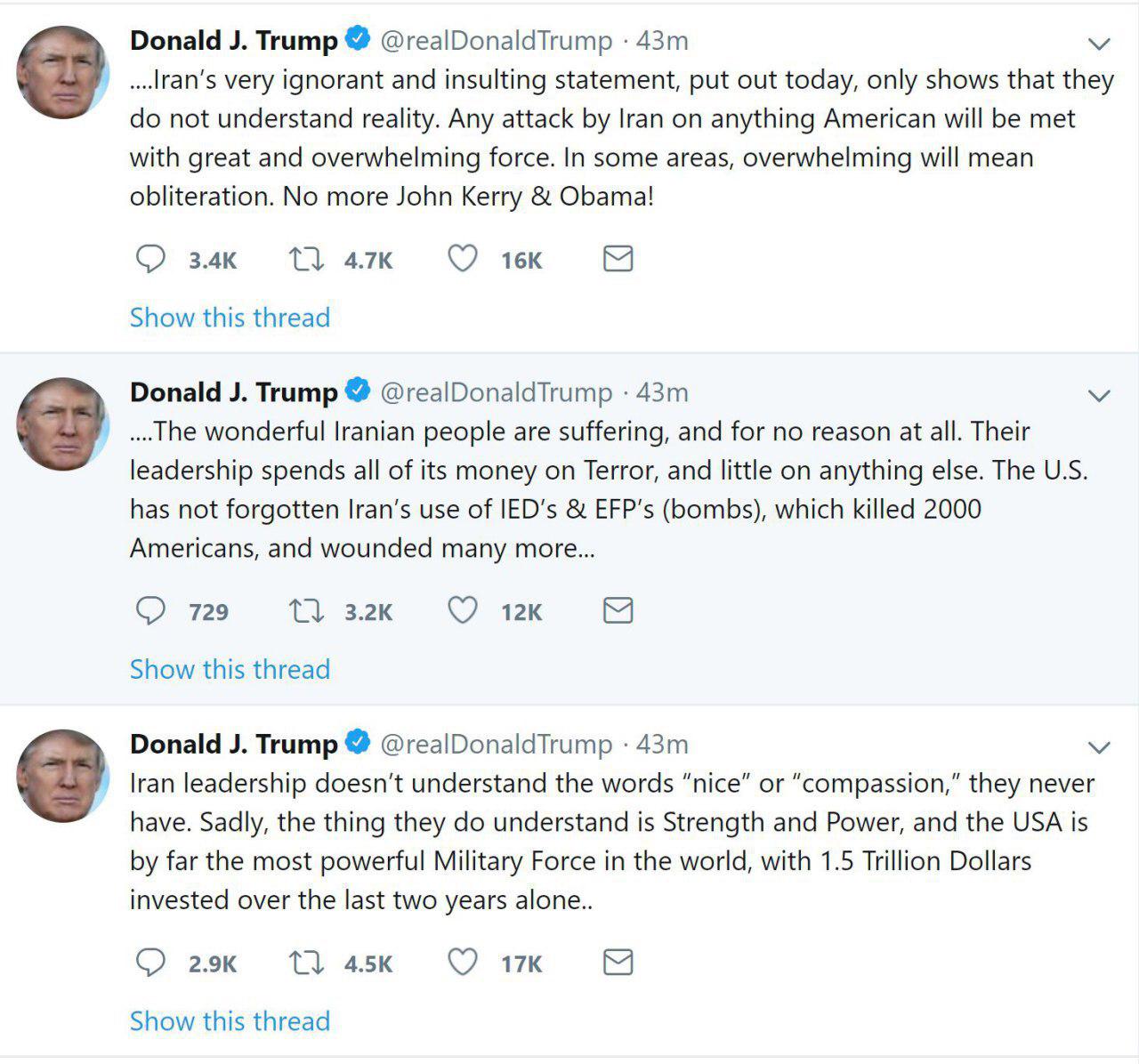Like the tweet showing 17K likes
The image size is (1139, 1064).
pos(462,963)
